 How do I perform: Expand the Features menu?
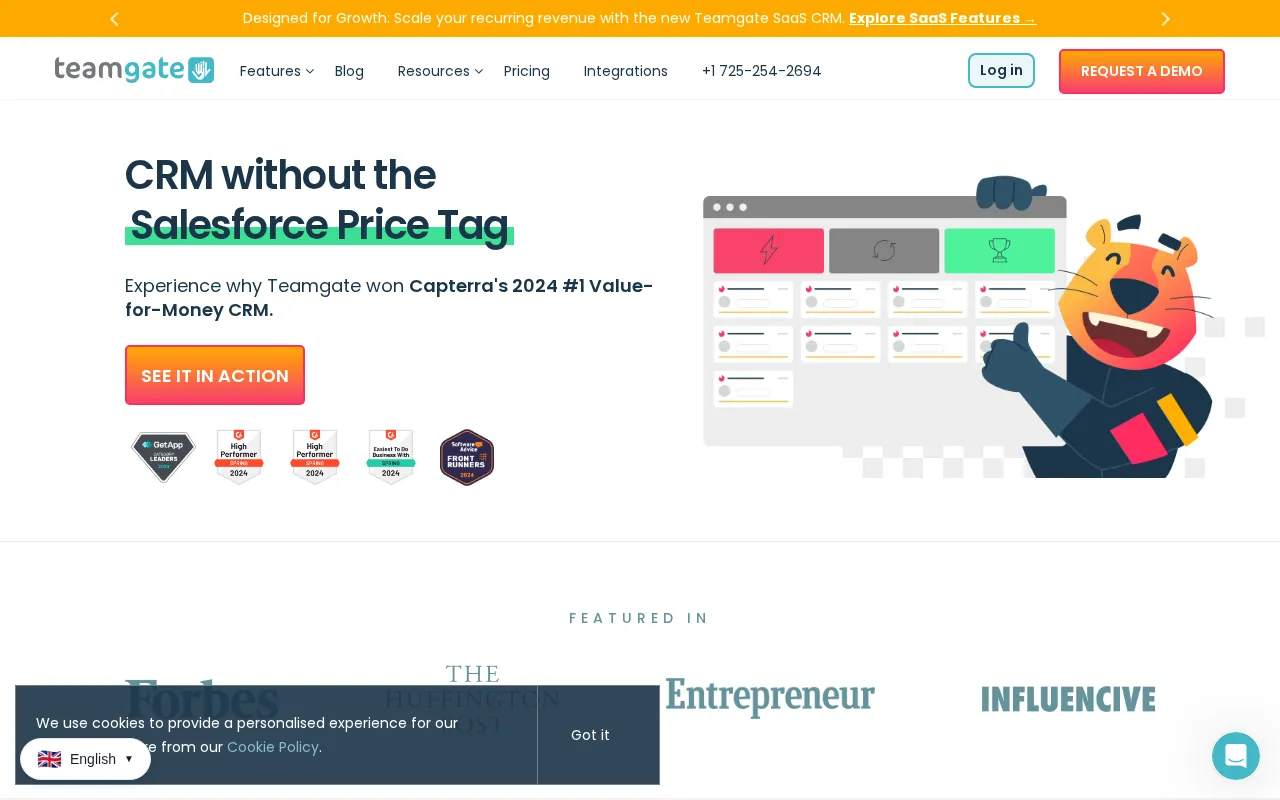[277, 71]
